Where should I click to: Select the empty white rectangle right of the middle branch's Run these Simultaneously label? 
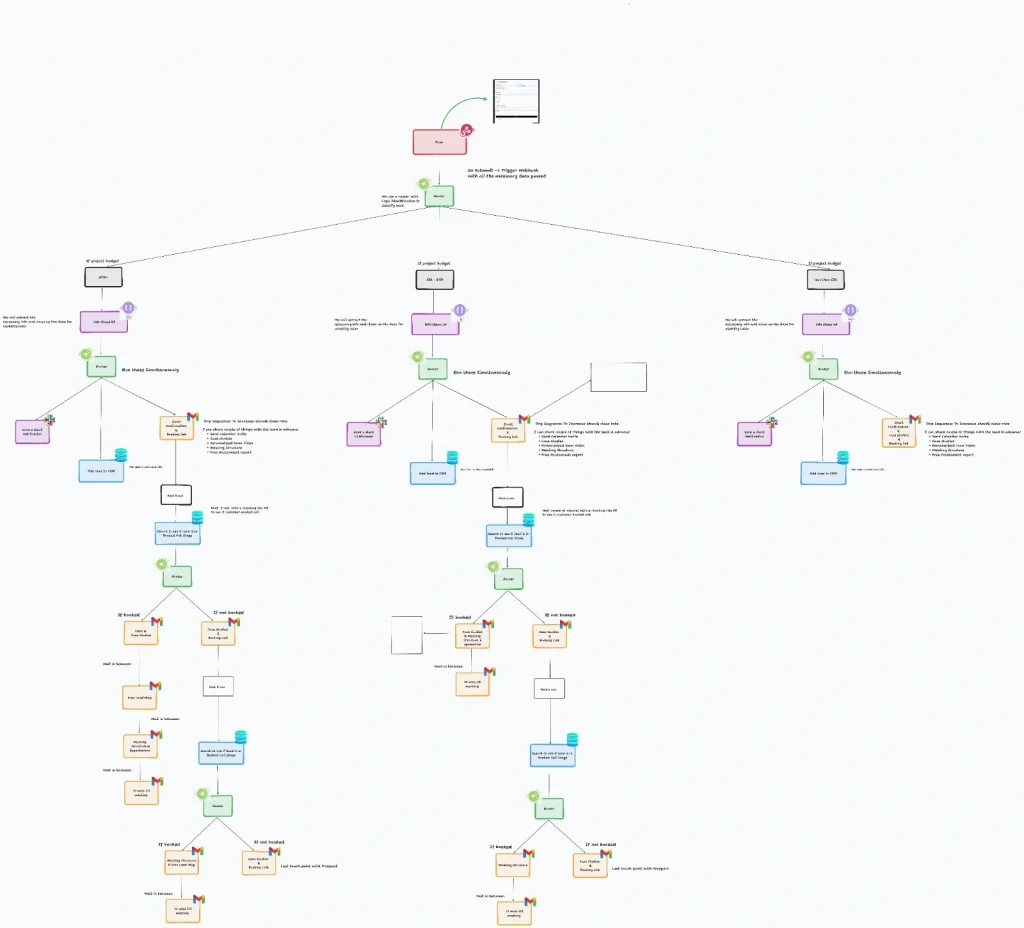click(618, 377)
